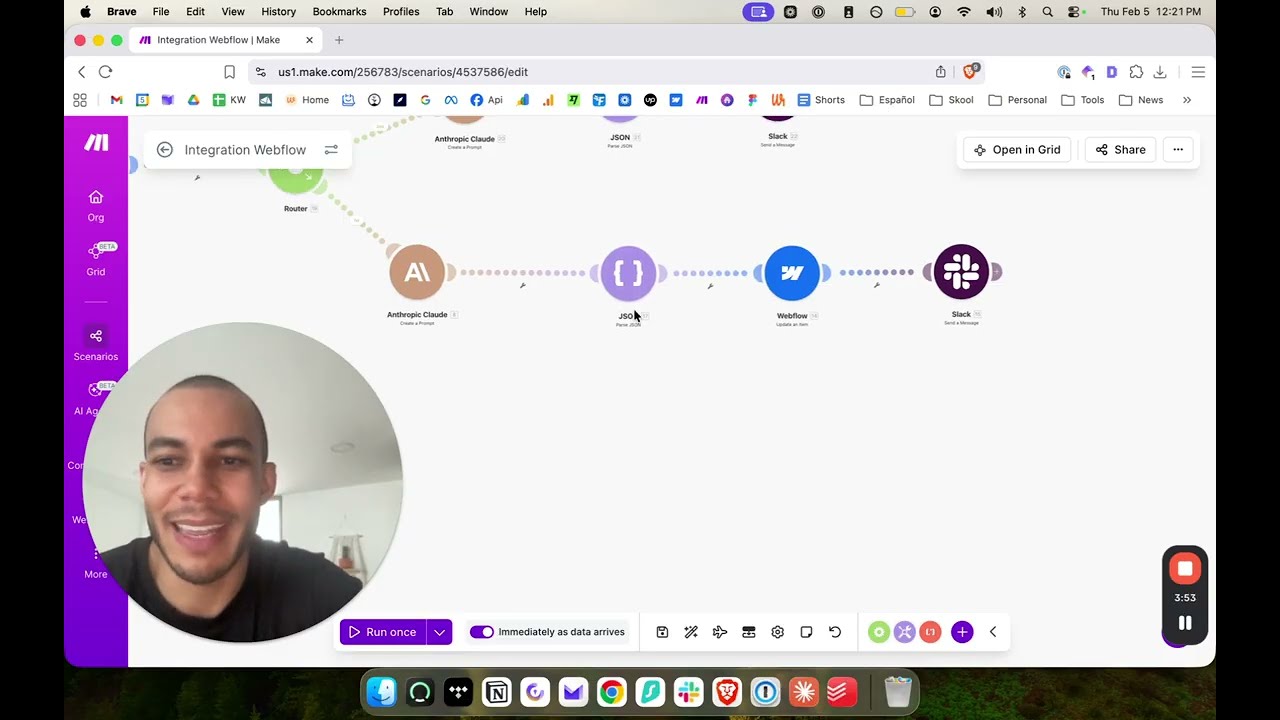Bookmark this page using the bookmark icon

click(x=230, y=72)
